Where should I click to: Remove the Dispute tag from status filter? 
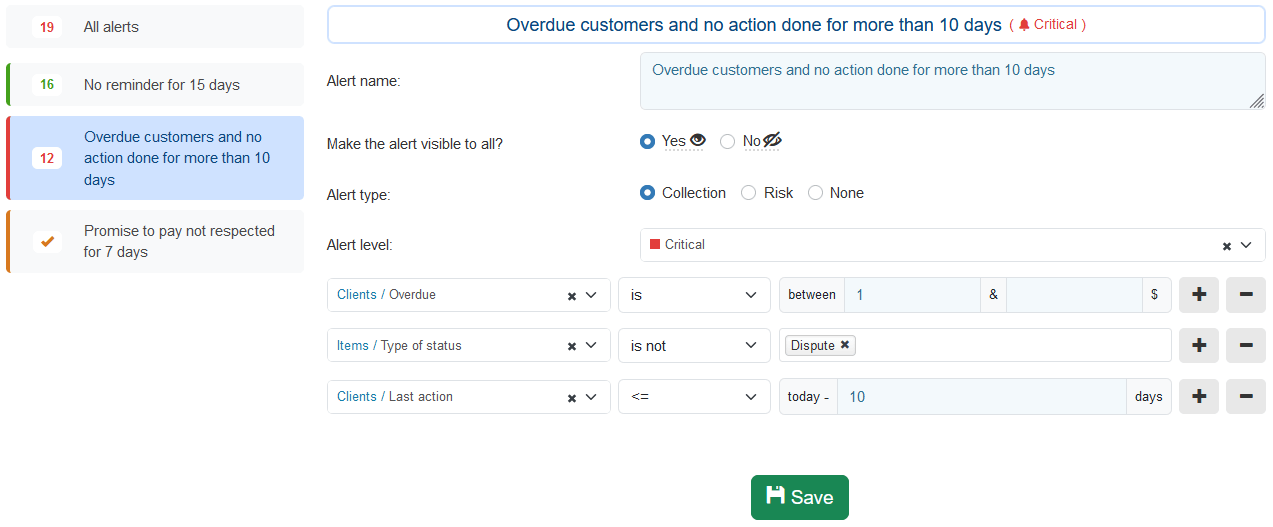(x=845, y=345)
